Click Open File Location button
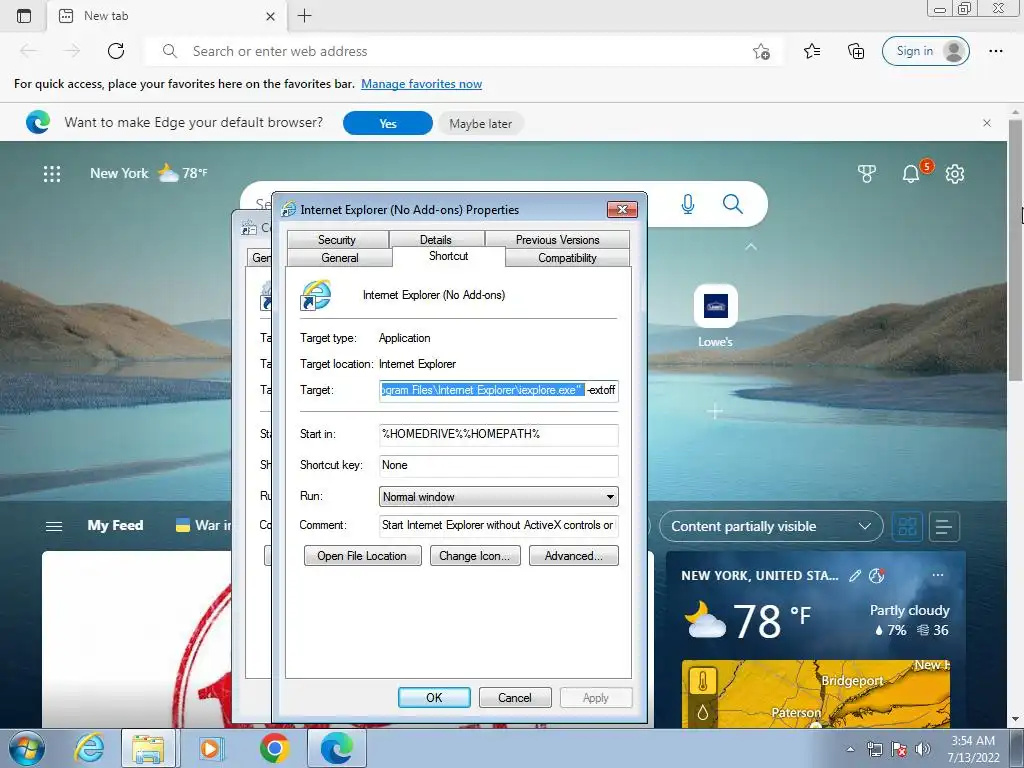 click(362, 556)
